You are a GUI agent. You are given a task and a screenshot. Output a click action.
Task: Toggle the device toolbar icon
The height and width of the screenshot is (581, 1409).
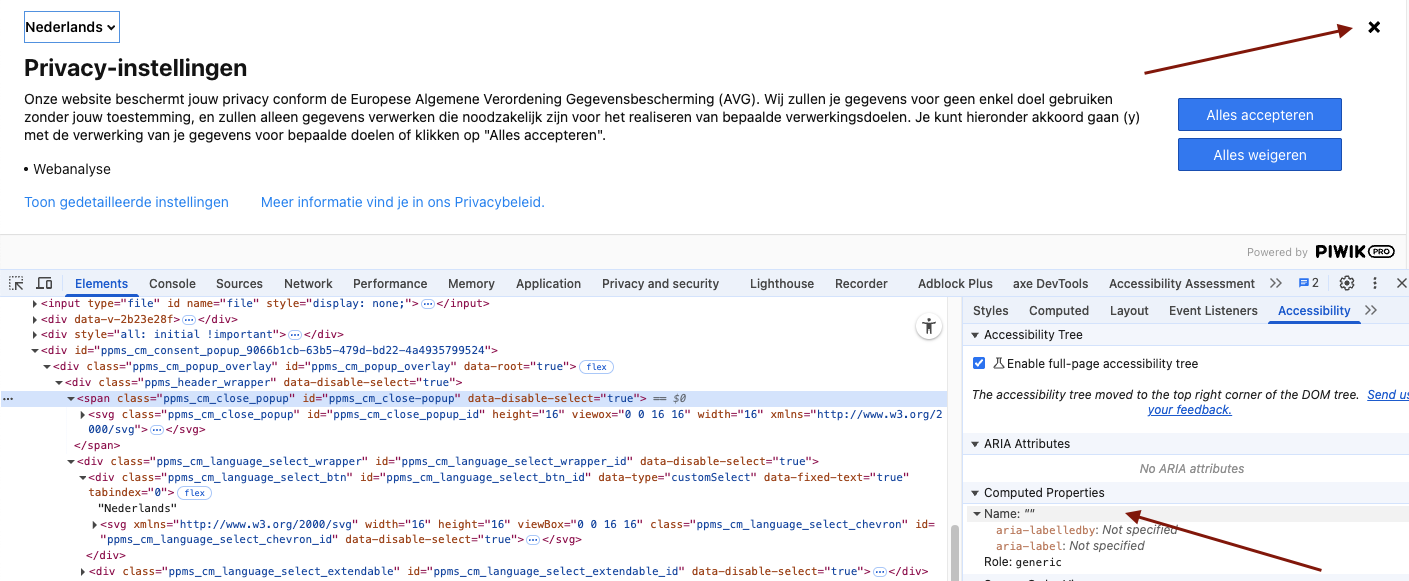click(x=44, y=284)
